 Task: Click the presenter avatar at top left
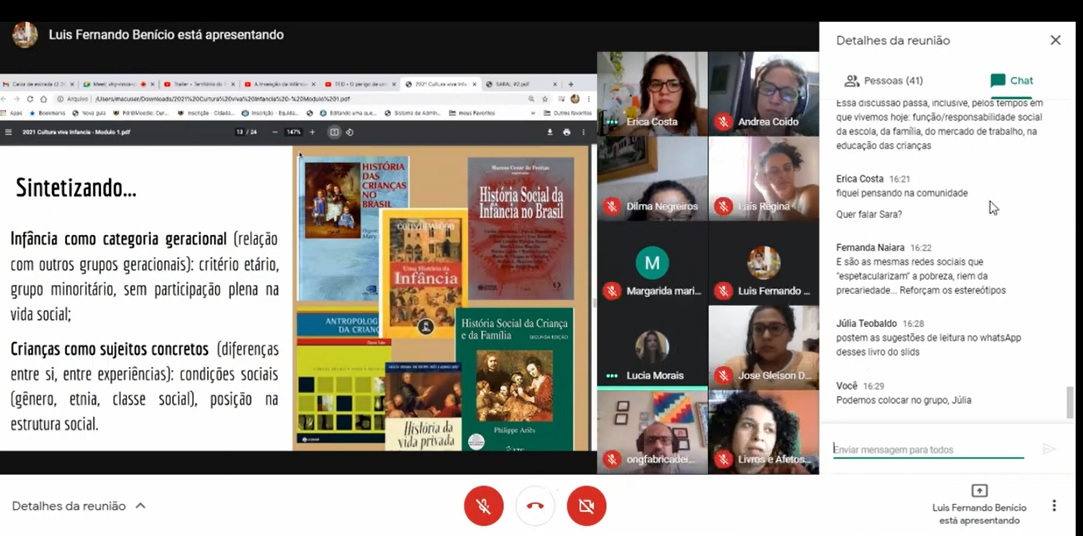pos(25,35)
